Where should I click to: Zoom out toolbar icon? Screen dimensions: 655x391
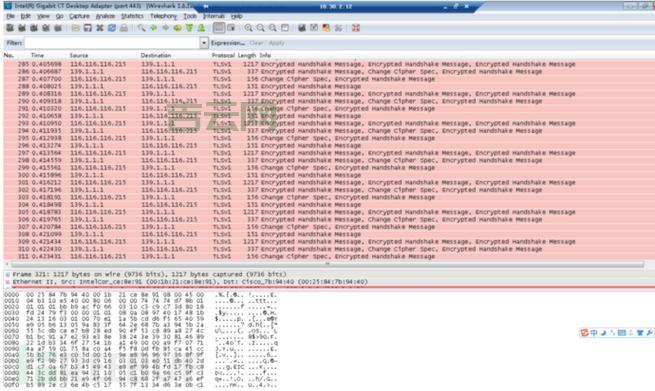click(x=261, y=28)
